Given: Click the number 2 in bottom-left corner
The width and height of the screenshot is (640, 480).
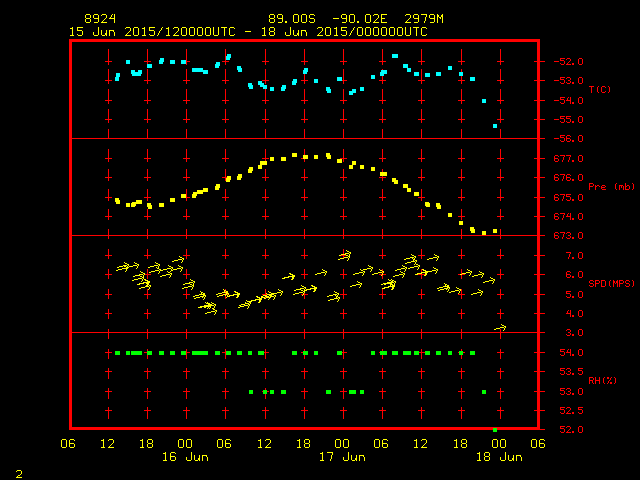Looking at the screenshot, I should tap(18, 472).
